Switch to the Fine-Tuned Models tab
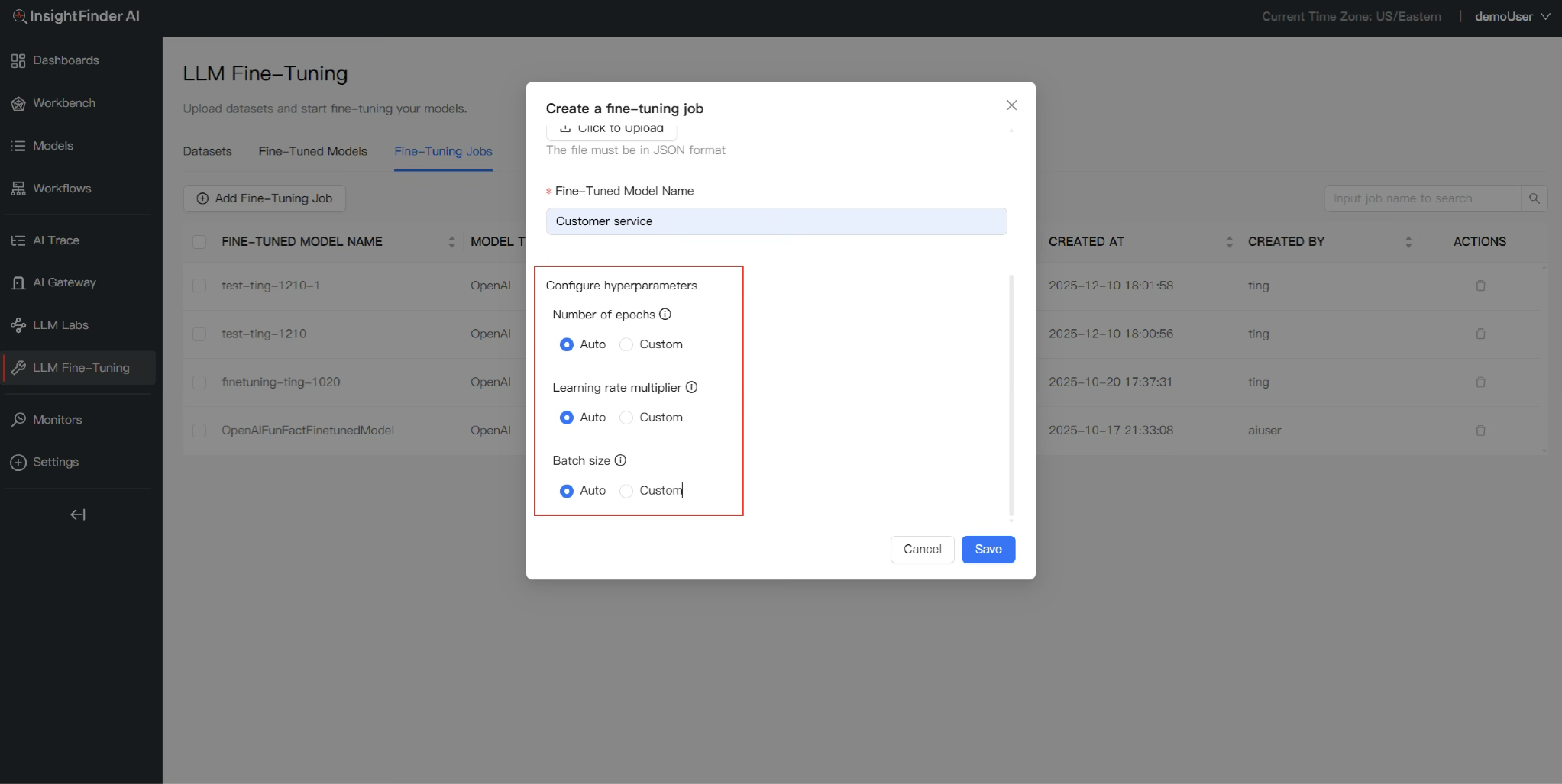The image size is (1562, 784). (x=312, y=151)
